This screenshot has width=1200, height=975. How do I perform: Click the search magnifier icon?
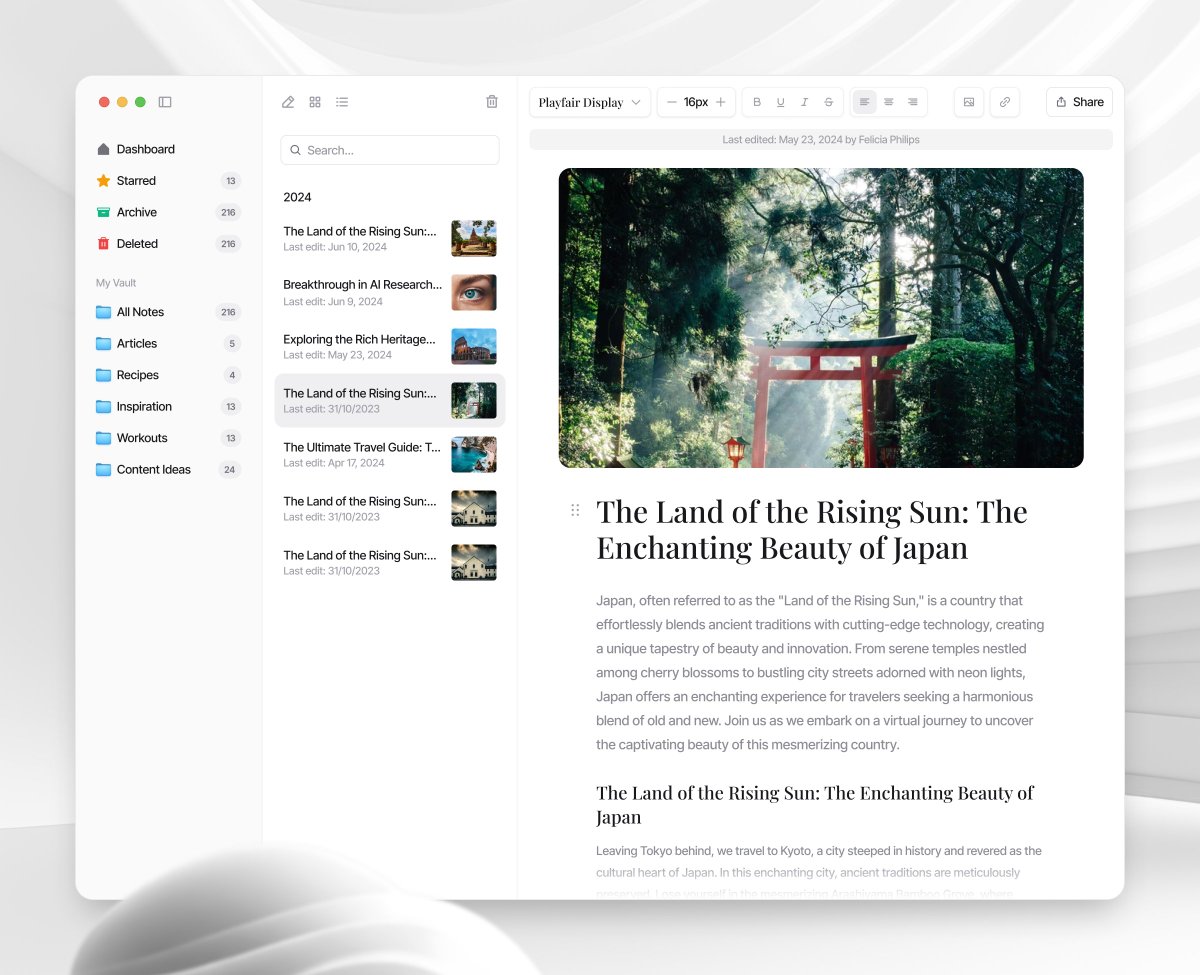(x=295, y=150)
